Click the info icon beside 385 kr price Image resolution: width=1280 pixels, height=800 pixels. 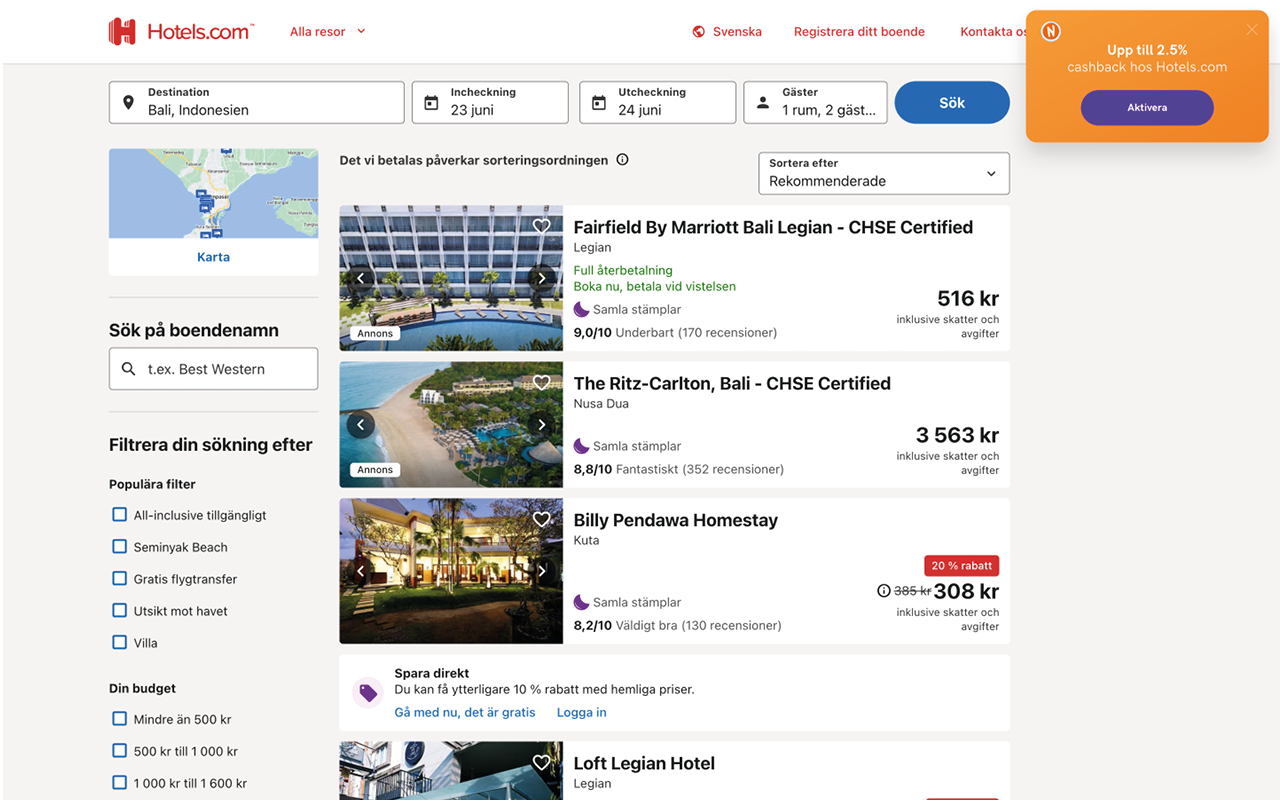(x=883, y=591)
